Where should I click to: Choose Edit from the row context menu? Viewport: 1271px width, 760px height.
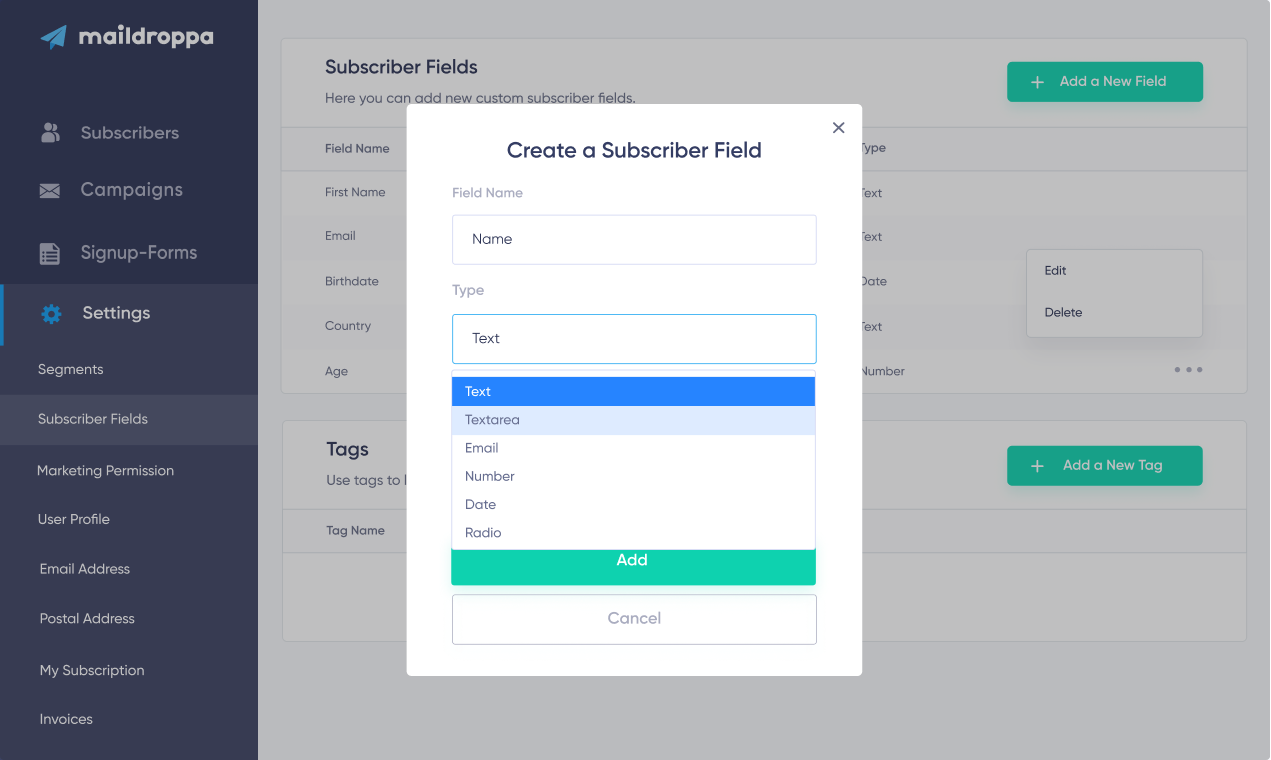(x=1056, y=271)
